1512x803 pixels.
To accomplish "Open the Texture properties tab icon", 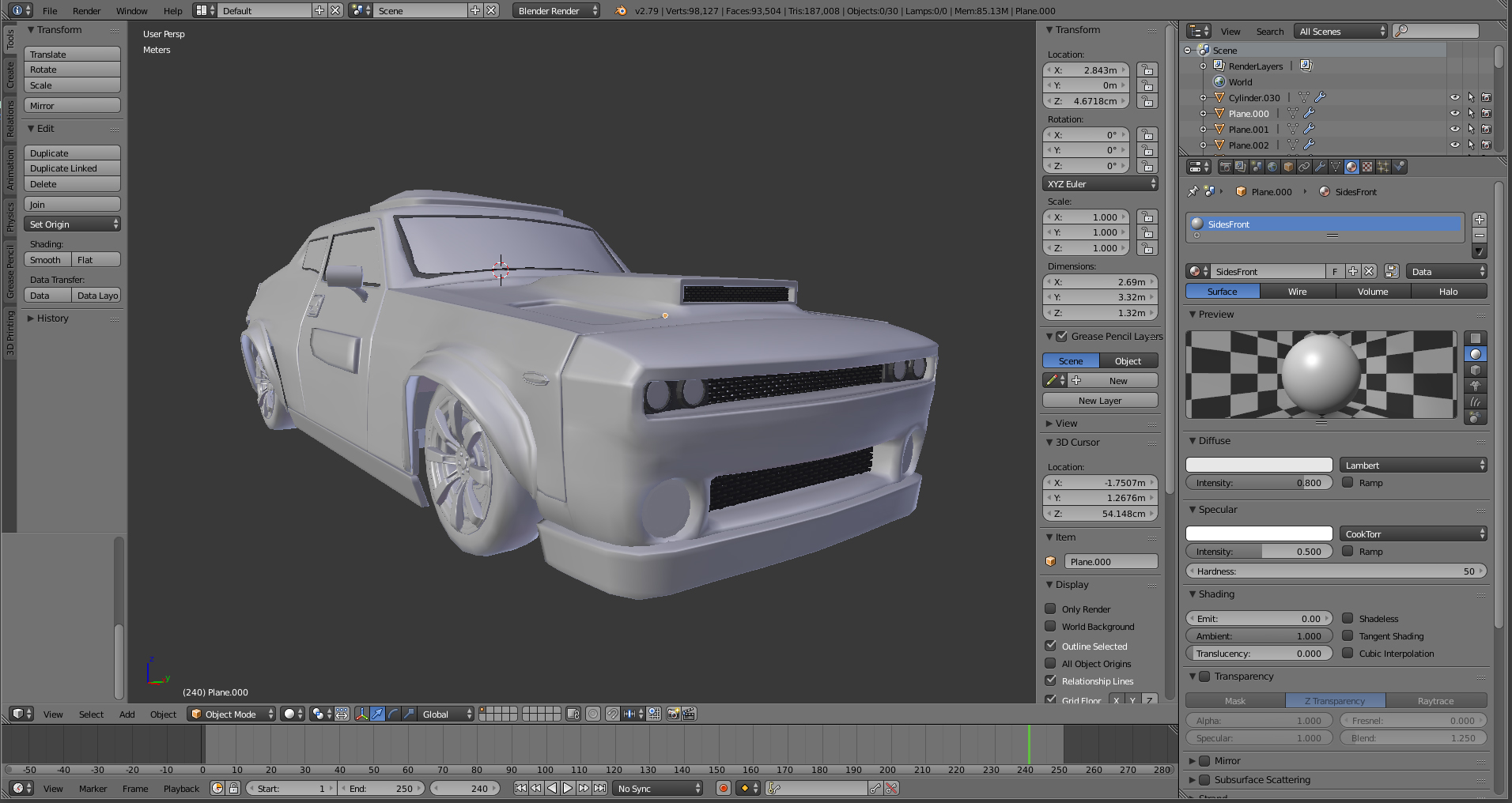I will (1367, 167).
